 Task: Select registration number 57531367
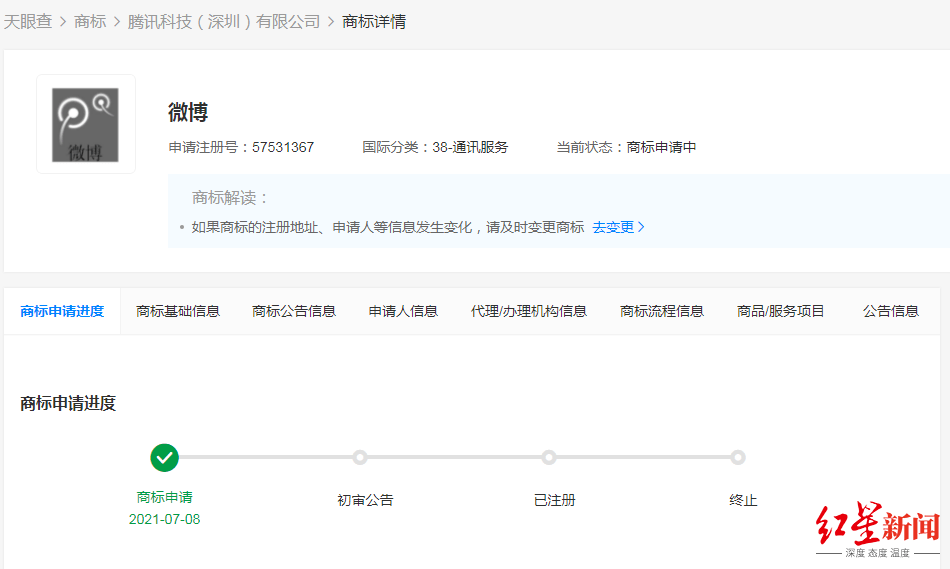(283, 147)
